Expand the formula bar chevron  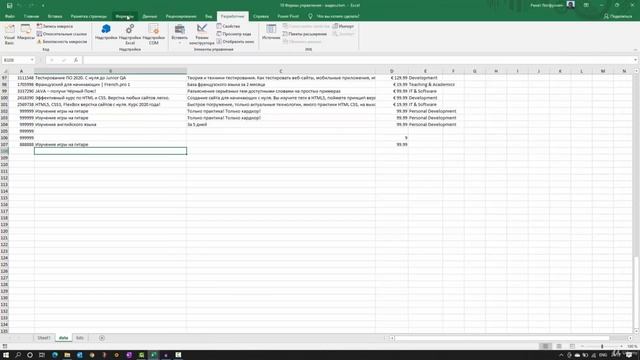[x=635, y=60]
